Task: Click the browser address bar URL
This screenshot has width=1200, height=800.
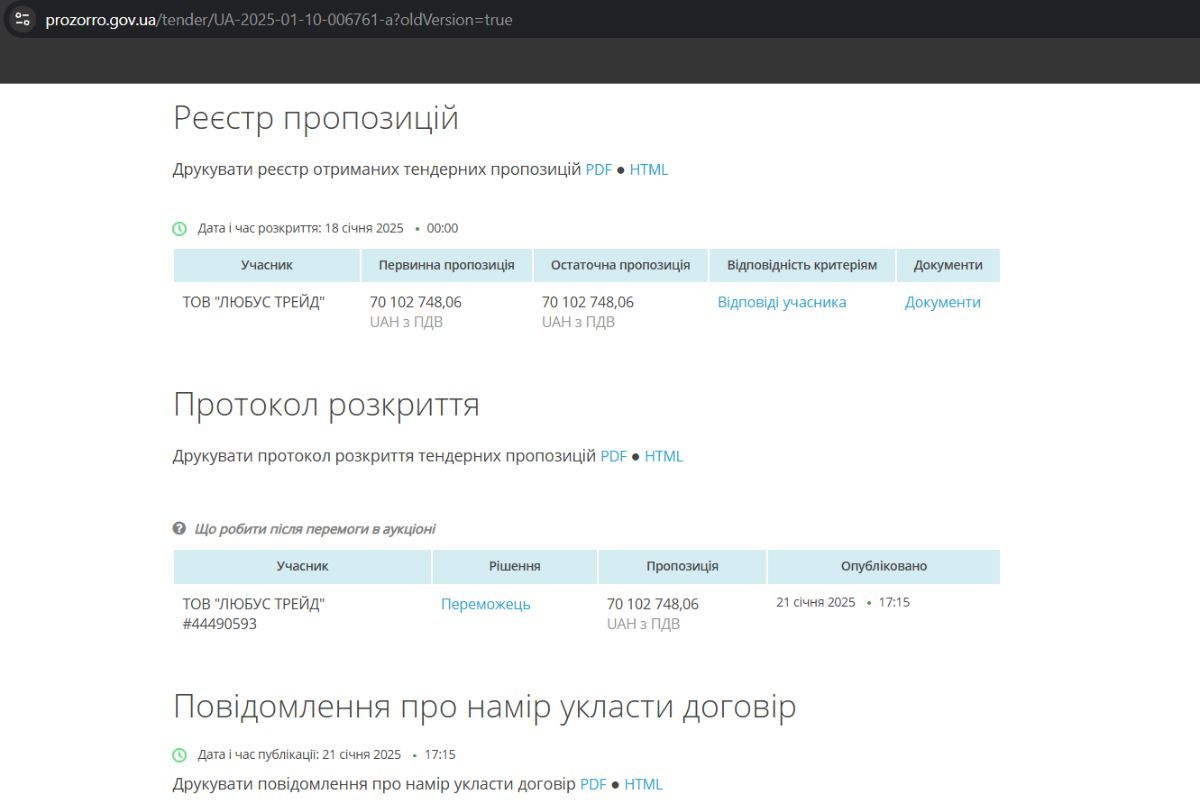Action: pyautogui.click(x=280, y=19)
